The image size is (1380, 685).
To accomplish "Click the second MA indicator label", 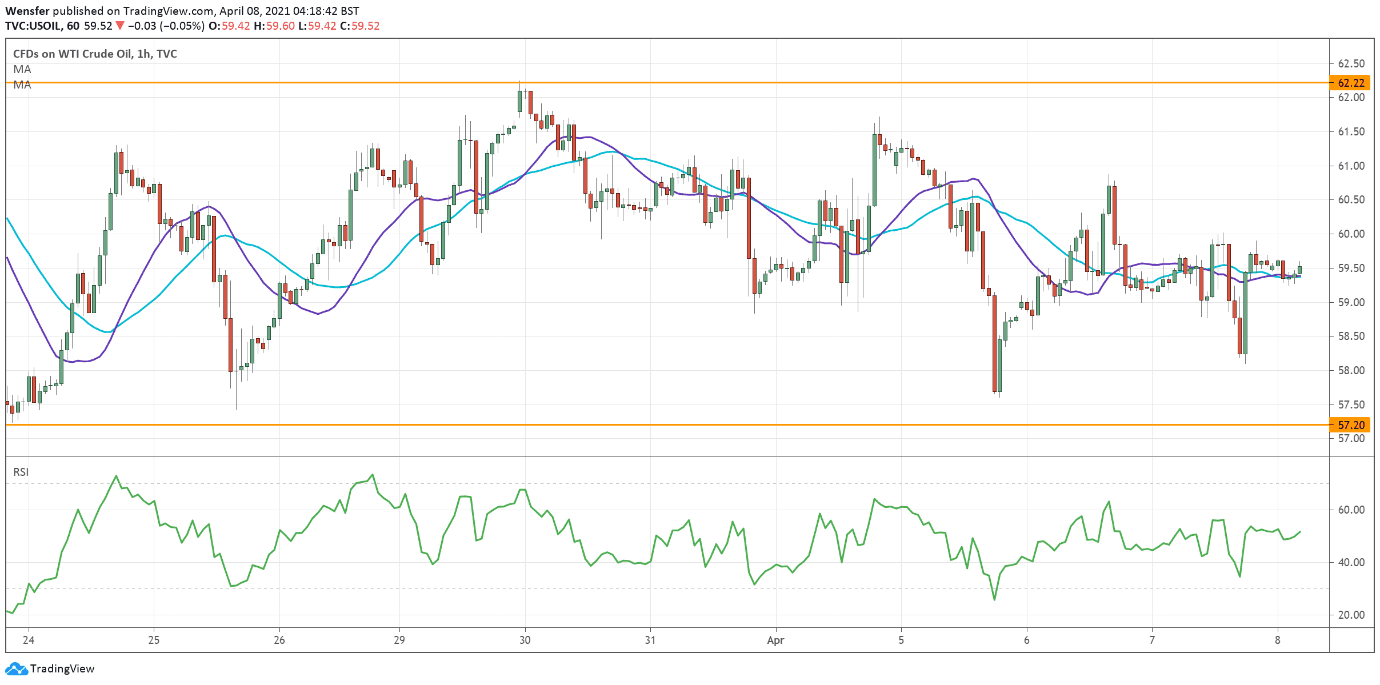I will coord(22,86).
